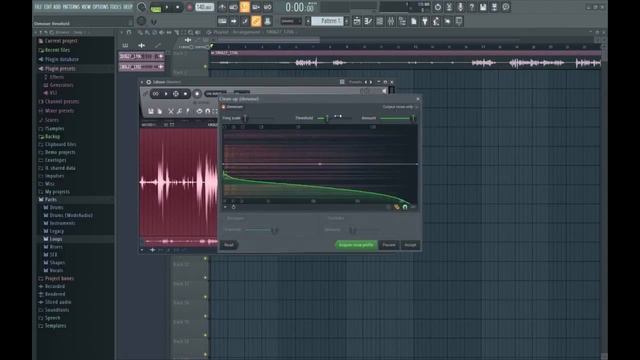Toggle Edison's loop button

pyautogui.click(x=156, y=94)
